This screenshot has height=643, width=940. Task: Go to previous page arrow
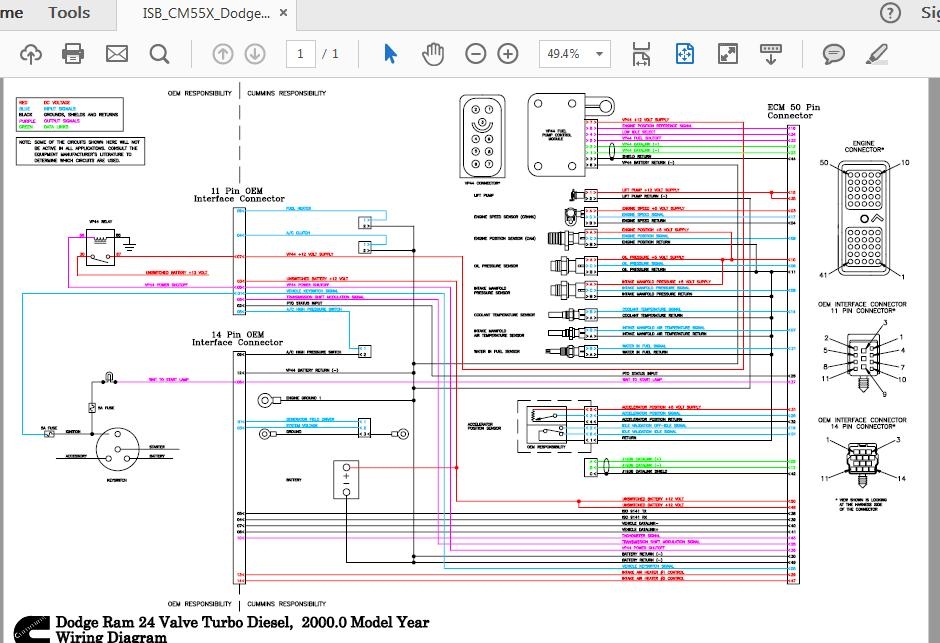click(222, 54)
